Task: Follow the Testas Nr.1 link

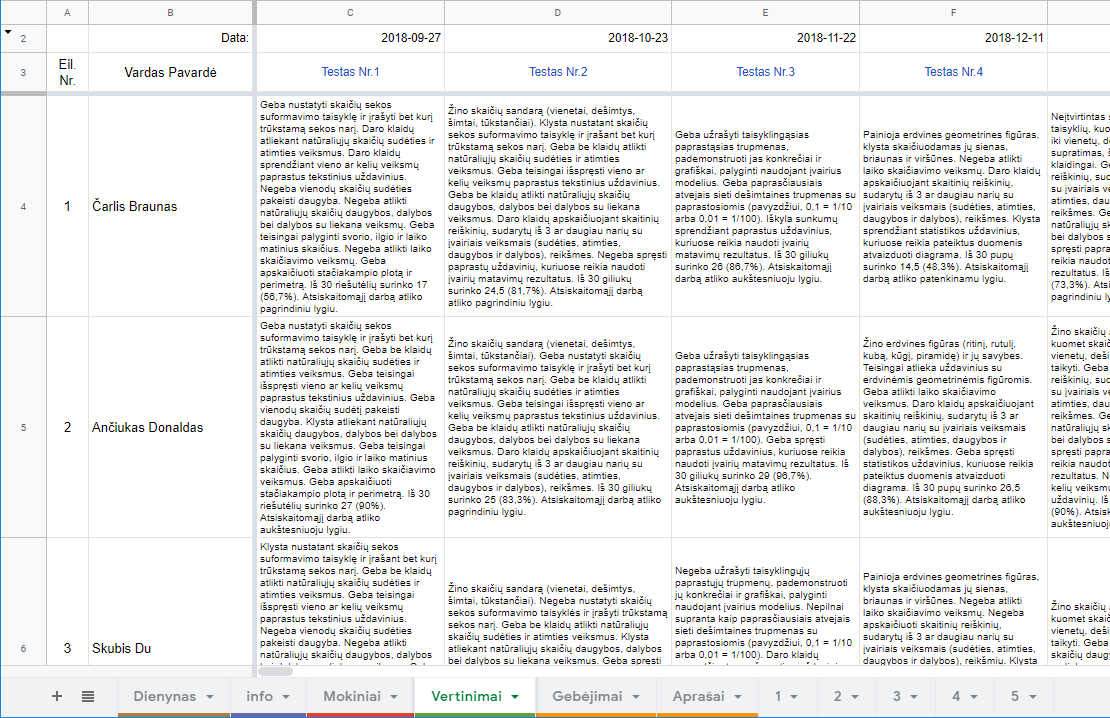Action: pyautogui.click(x=350, y=72)
